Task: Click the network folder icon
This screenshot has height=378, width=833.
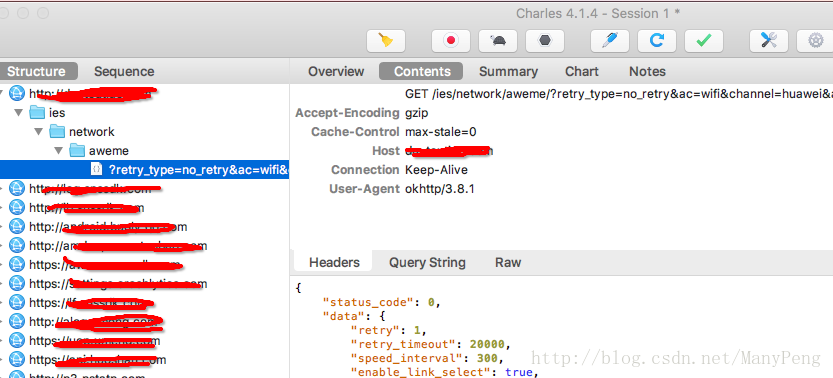Action: (57, 132)
